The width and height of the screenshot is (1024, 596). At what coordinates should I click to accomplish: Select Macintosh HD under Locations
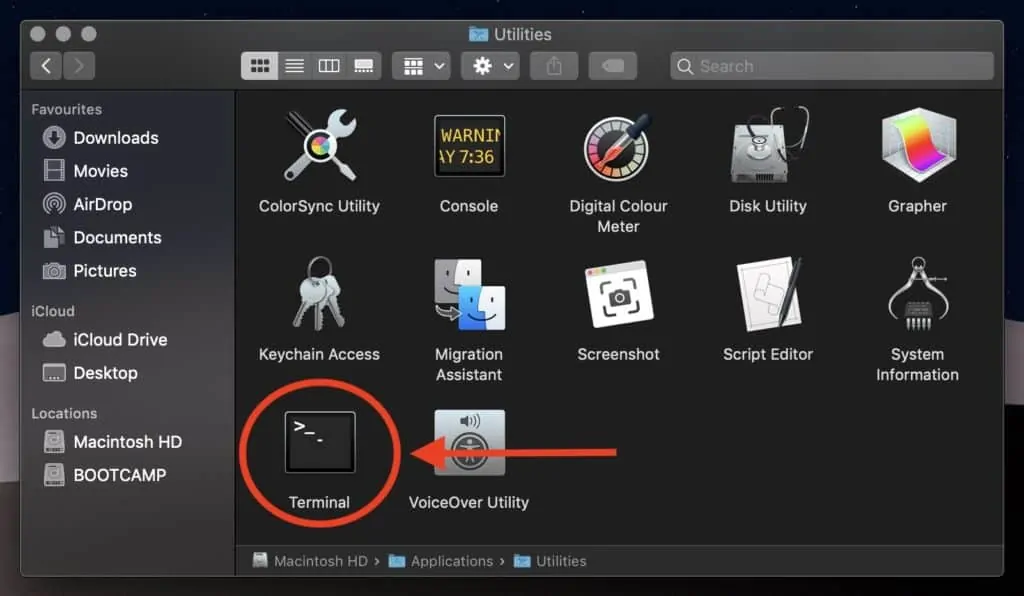click(x=112, y=442)
